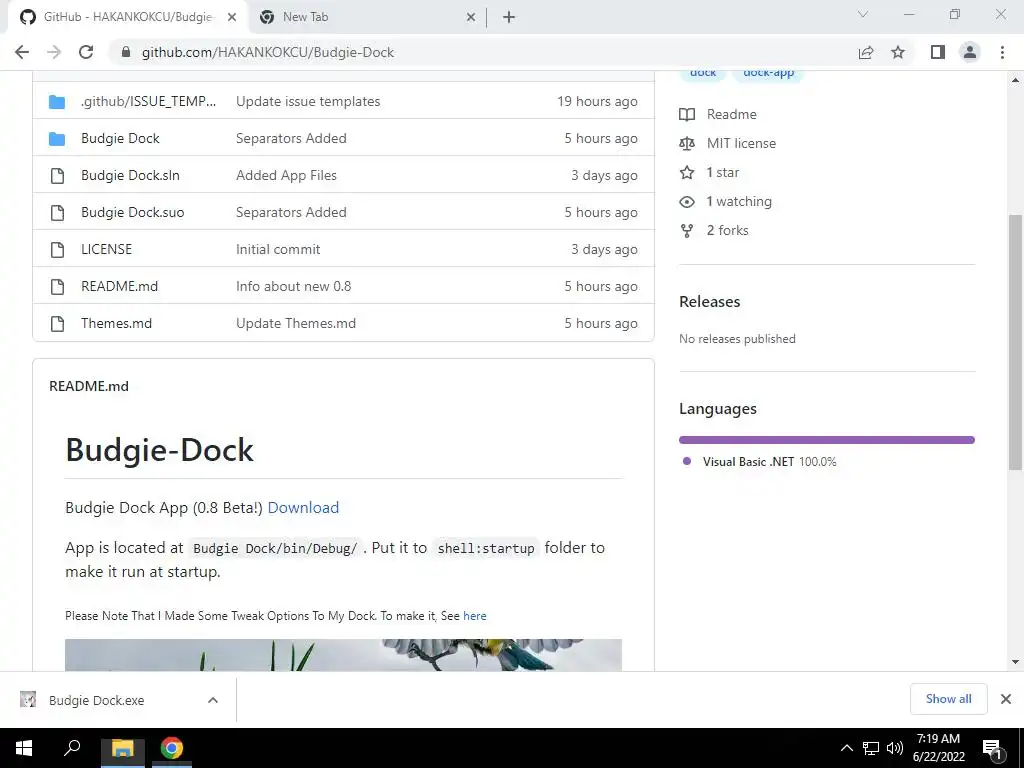The image size is (1024, 768).
Task: Click the Budgie Dock folder icon
Action: (57, 138)
